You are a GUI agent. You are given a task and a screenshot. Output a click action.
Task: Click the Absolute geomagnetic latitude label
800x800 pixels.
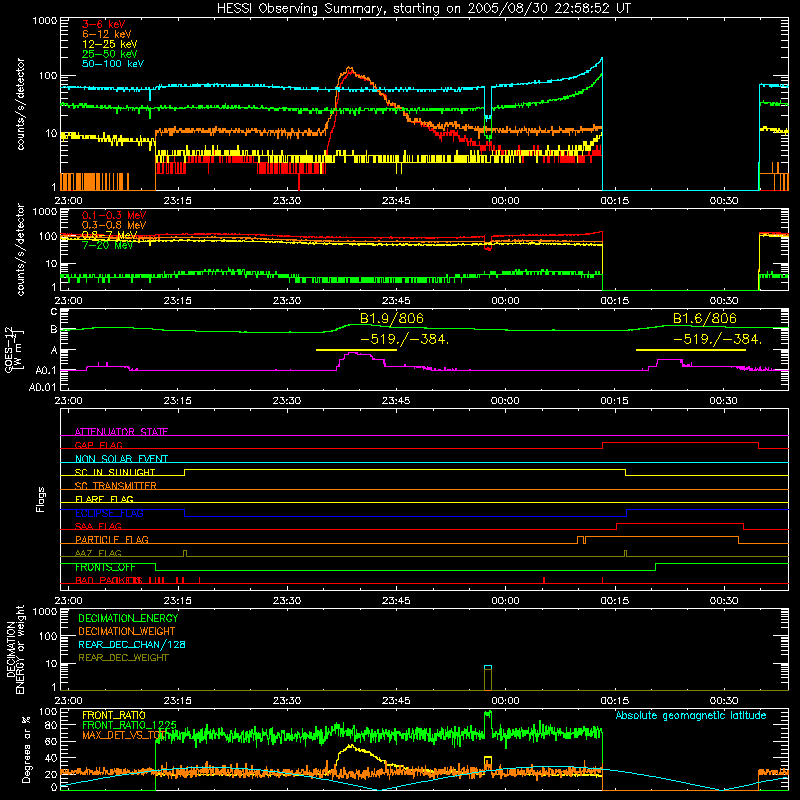(691, 715)
